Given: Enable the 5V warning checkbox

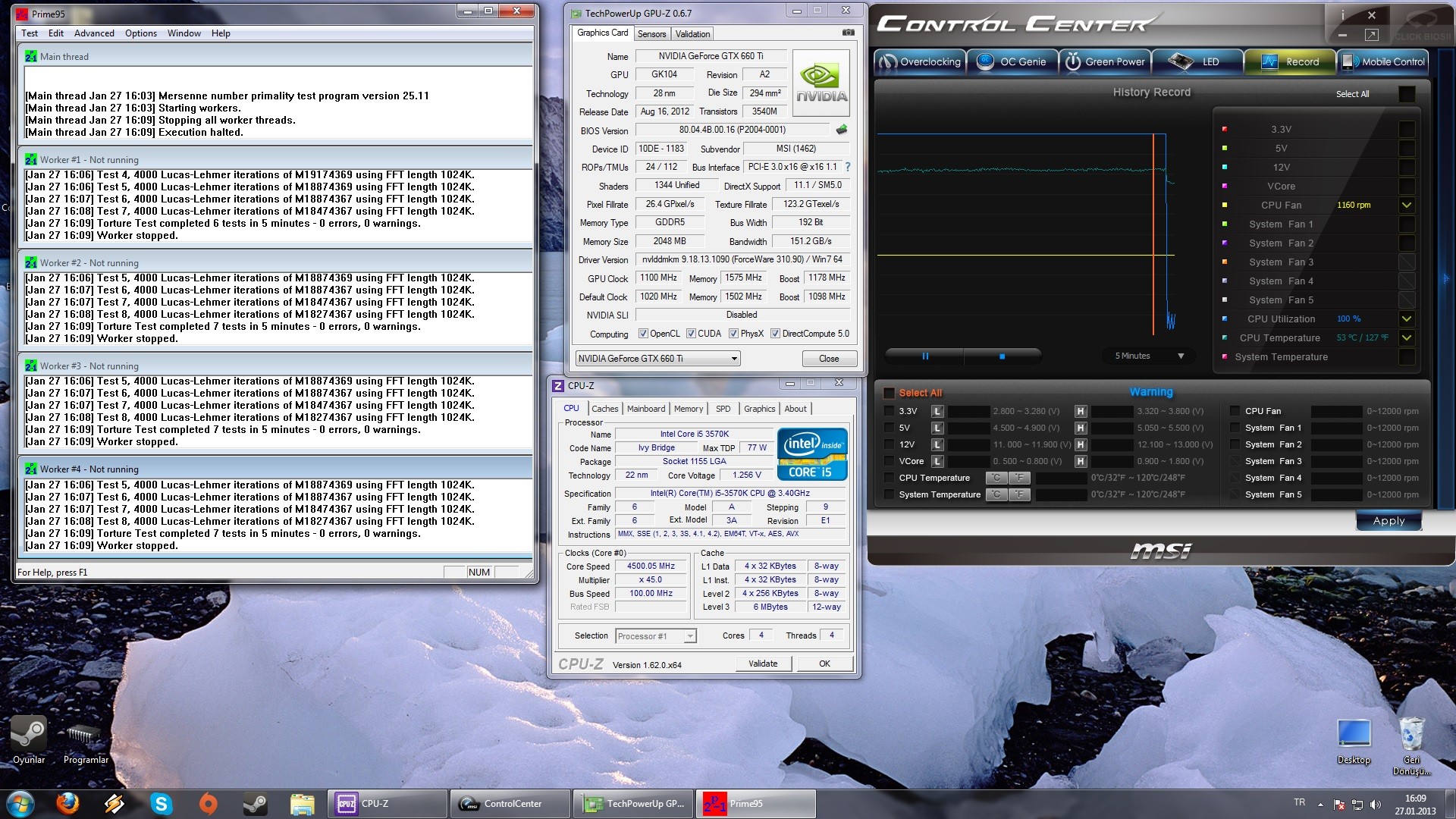Looking at the screenshot, I should click(x=890, y=428).
